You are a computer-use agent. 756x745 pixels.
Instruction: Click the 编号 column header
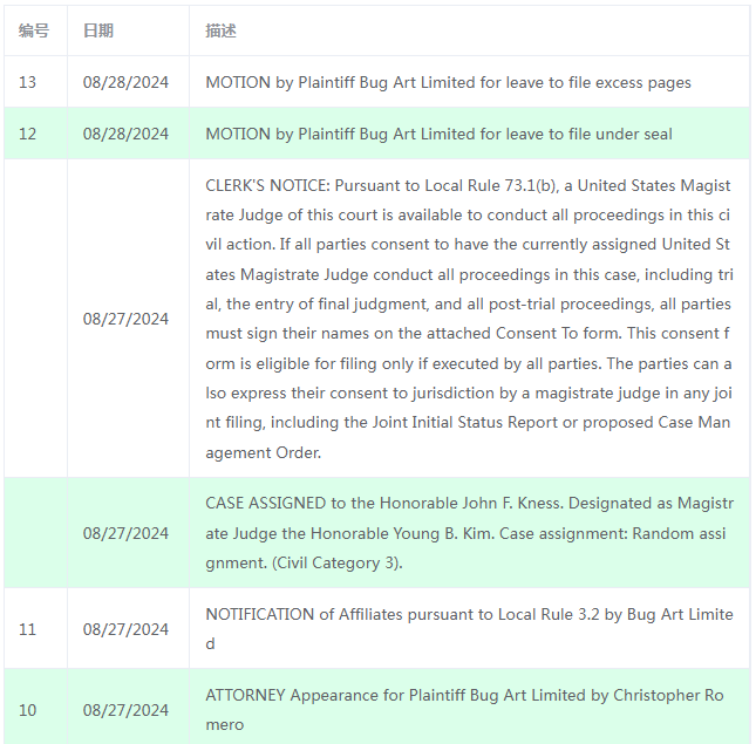[x=34, y=31]
